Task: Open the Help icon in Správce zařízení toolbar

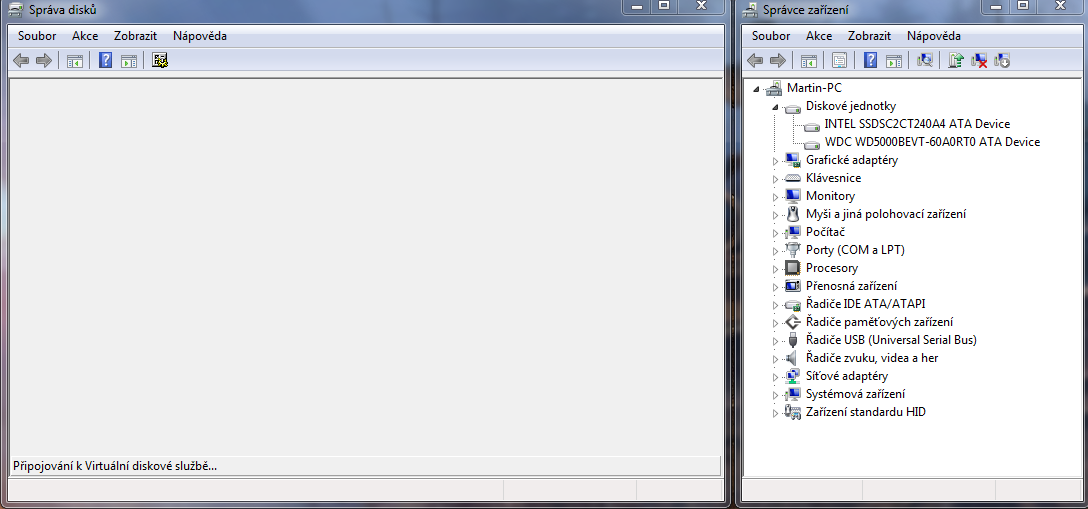Action: [870, 60]
